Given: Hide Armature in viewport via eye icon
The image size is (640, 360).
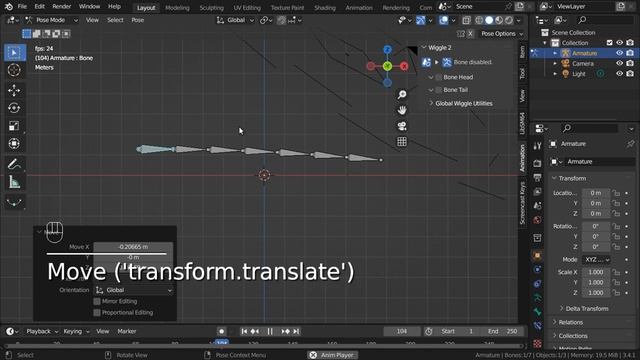Looking at the screenshot, I should coord(620,53).
